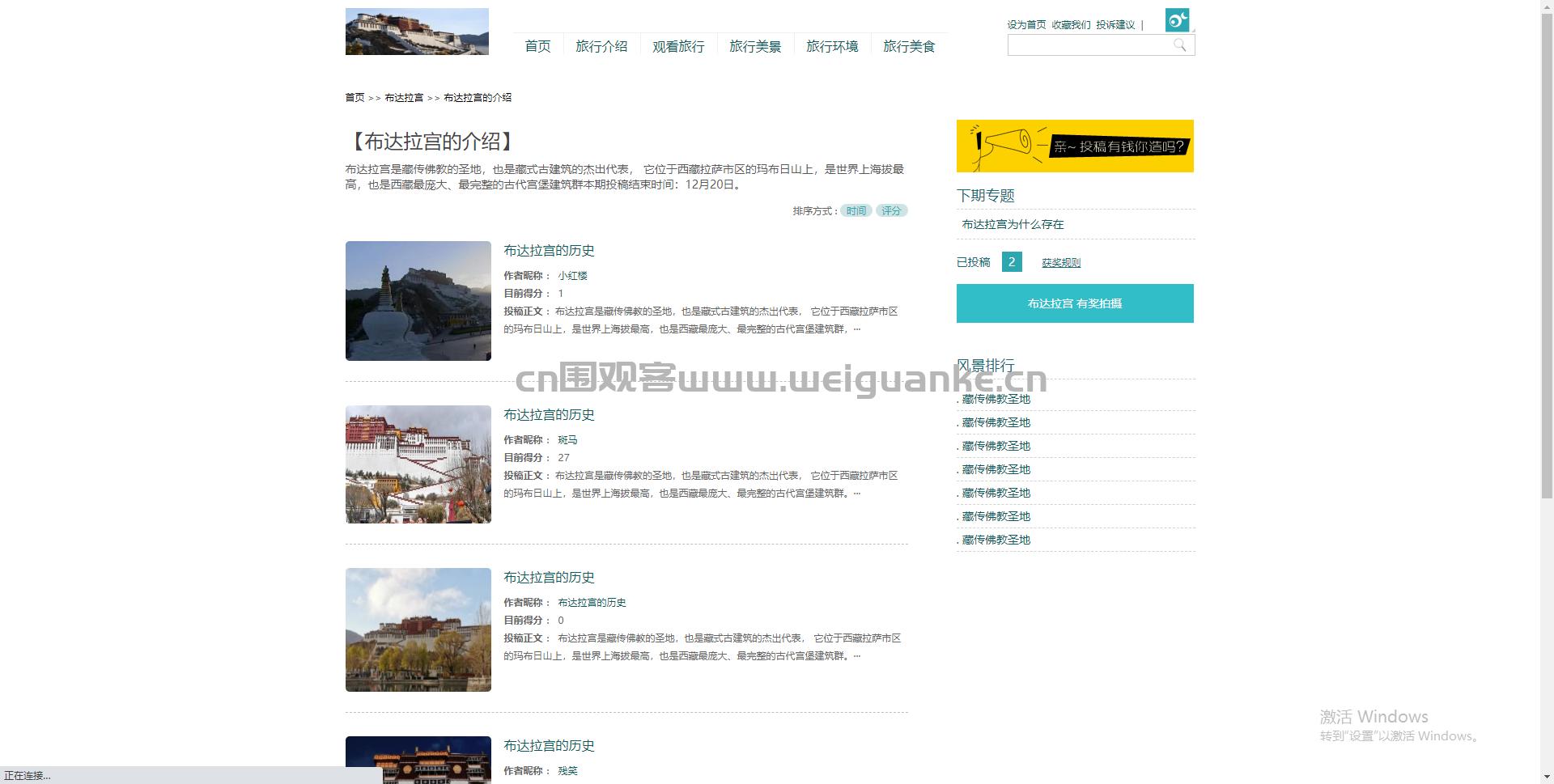1554x784 pixels.
Task: Open the 旅行环境 section
Action: pyautogui.click(x=832, y=46)
